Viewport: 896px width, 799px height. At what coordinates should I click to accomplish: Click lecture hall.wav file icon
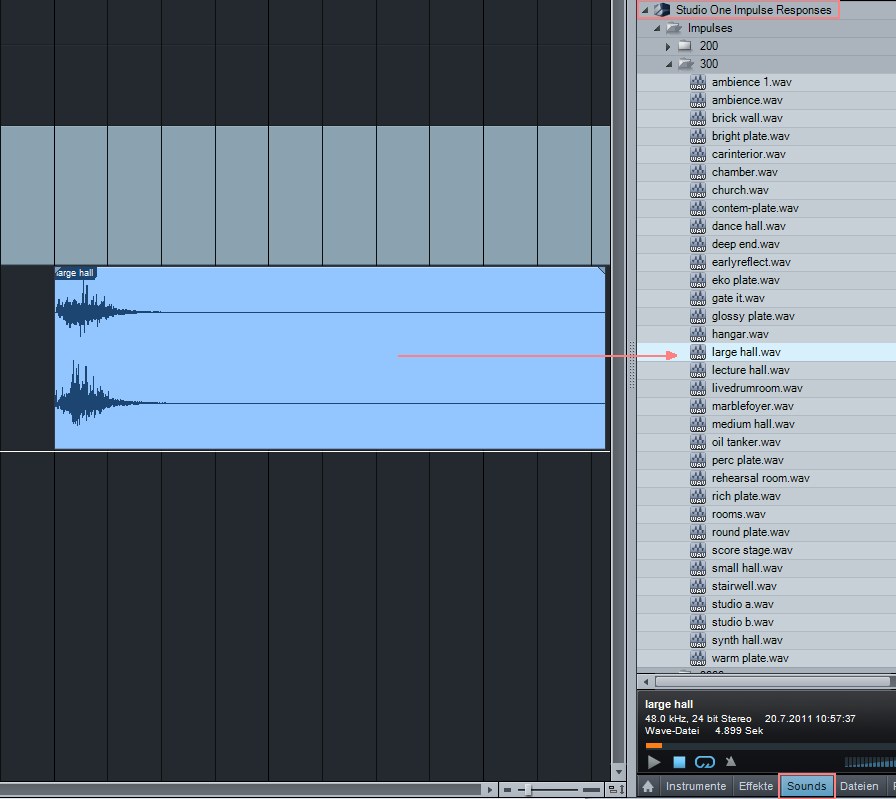point(698,370)
